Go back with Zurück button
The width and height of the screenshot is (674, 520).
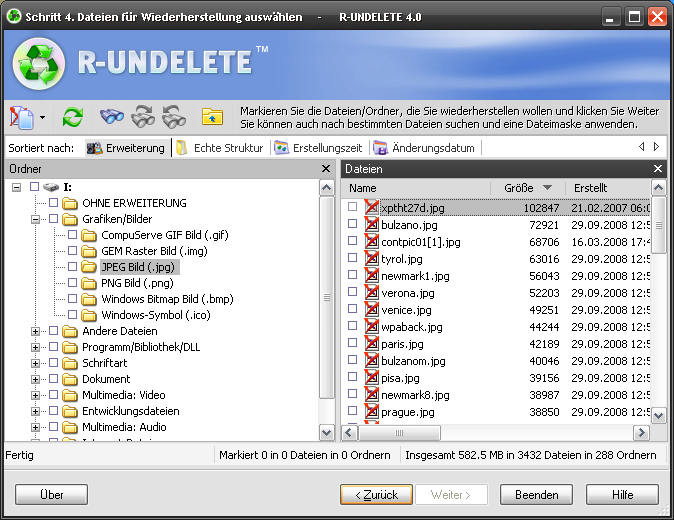pyautogui.click(x=377, y=495)
